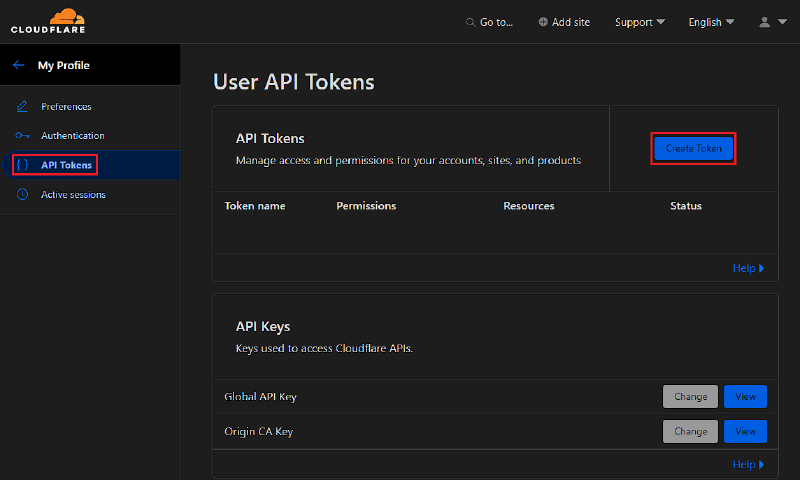This screenshot has height=480, width=800.
Task: Click the Active sessions clock icon
Action: pyautogui.click(x=22, y=195)
